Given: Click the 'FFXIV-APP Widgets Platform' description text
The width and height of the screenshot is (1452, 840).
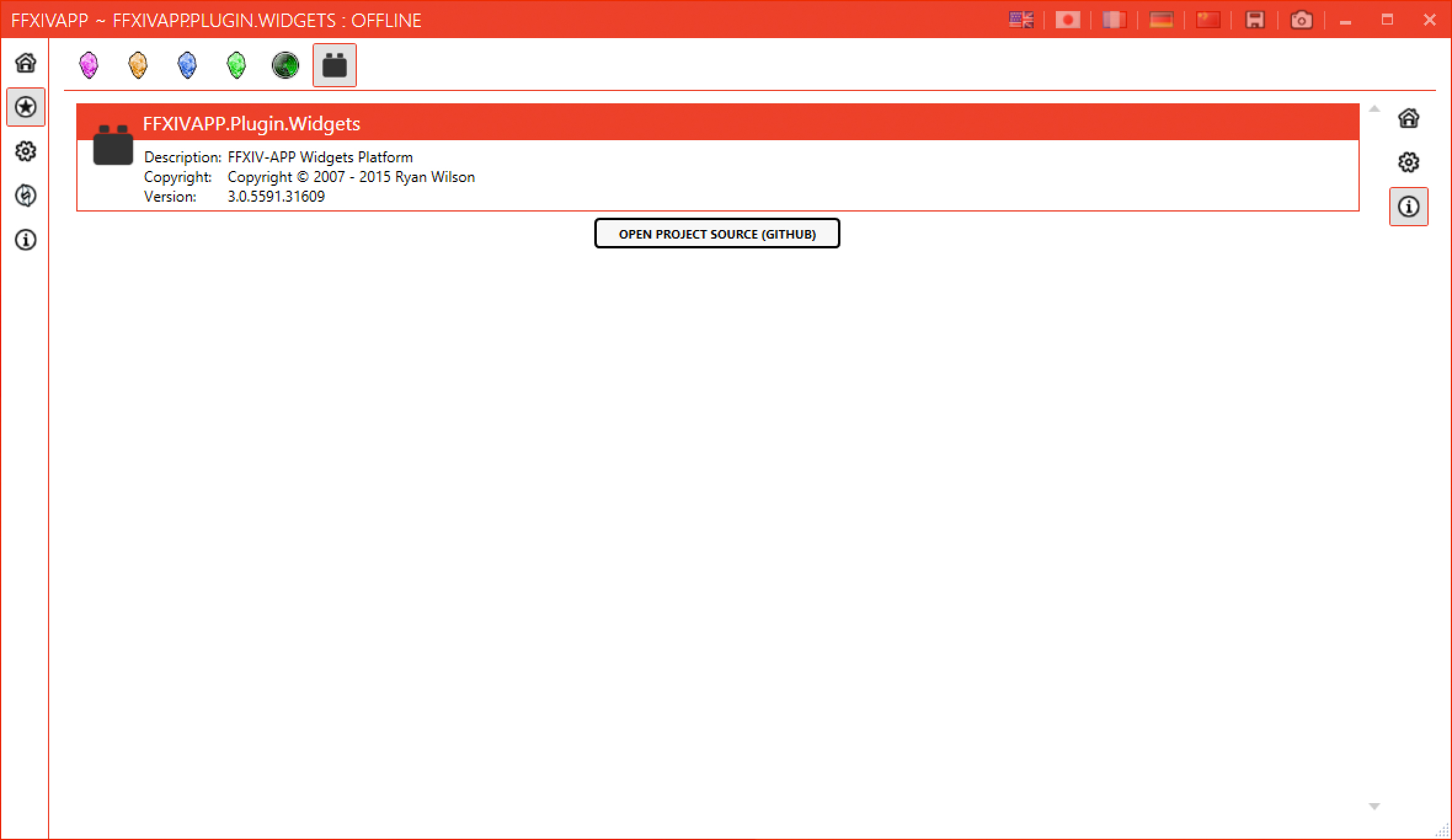Looking at the screenshot, I should [320, 157].
